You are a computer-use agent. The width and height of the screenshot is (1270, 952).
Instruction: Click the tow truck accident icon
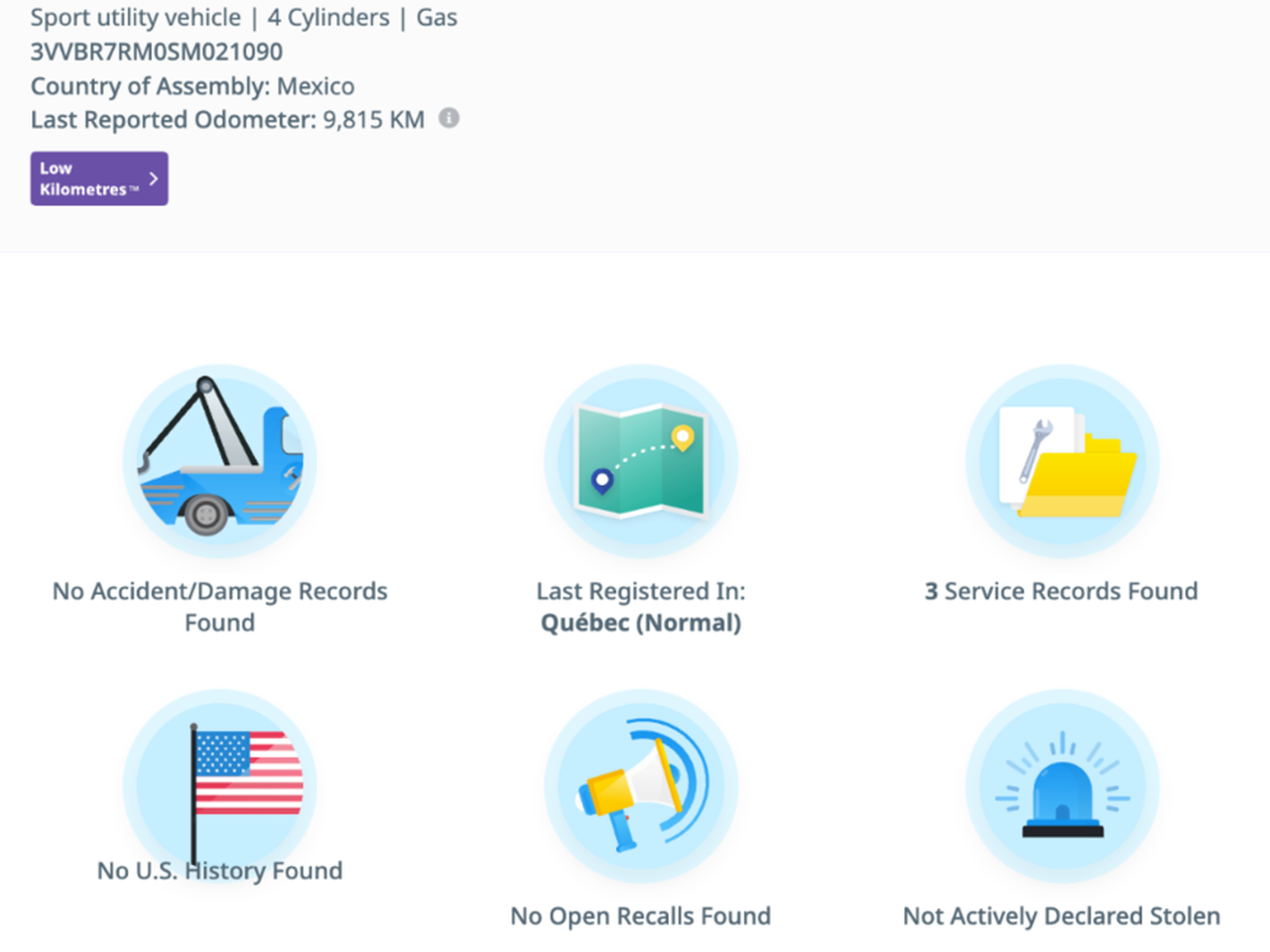pos(219,461)
